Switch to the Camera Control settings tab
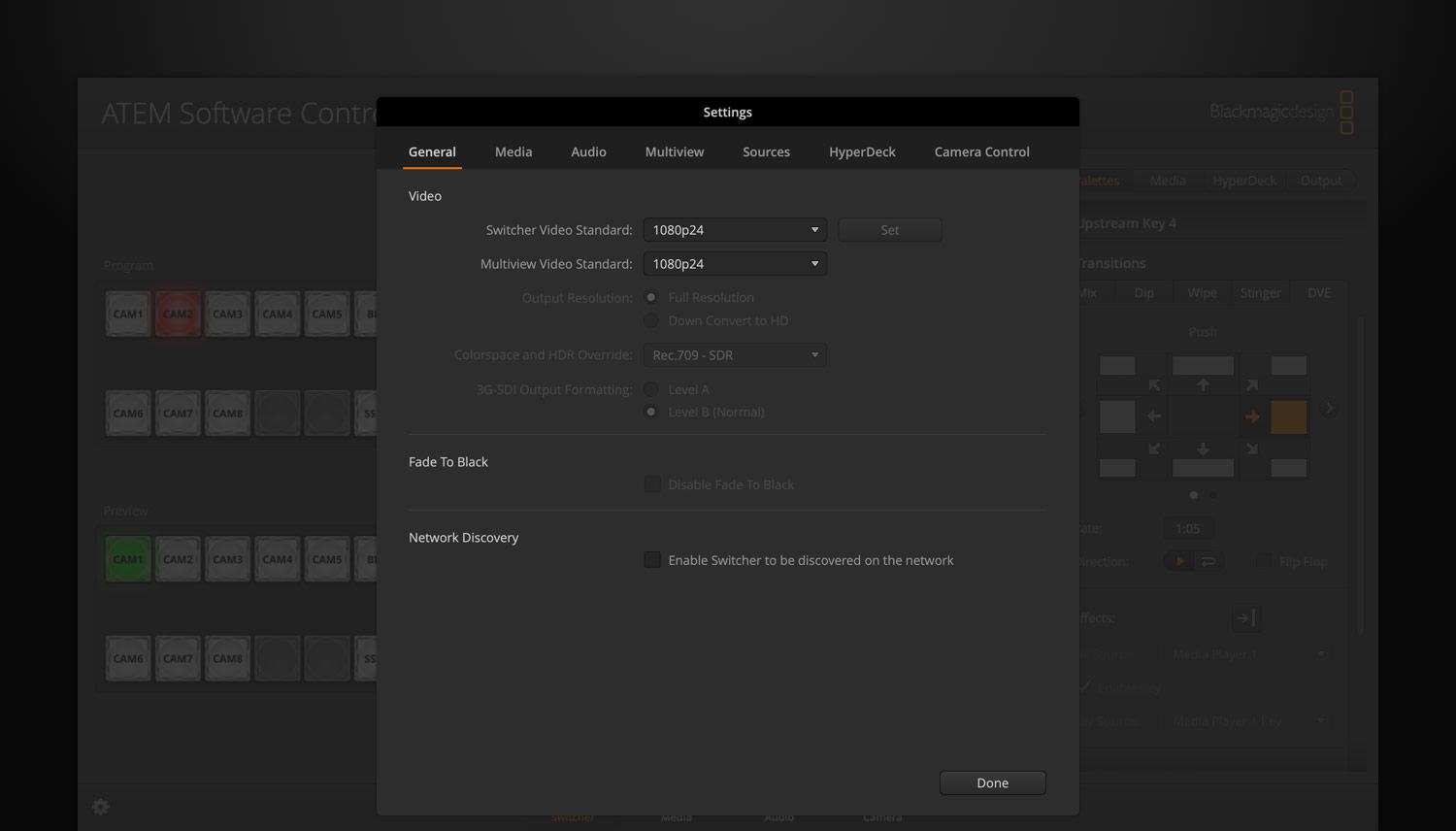 coord(981,151)
